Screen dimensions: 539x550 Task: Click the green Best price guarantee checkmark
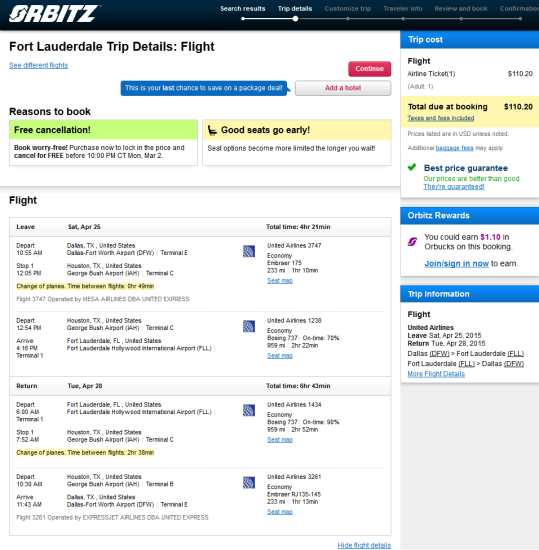(x=412, y=167)
